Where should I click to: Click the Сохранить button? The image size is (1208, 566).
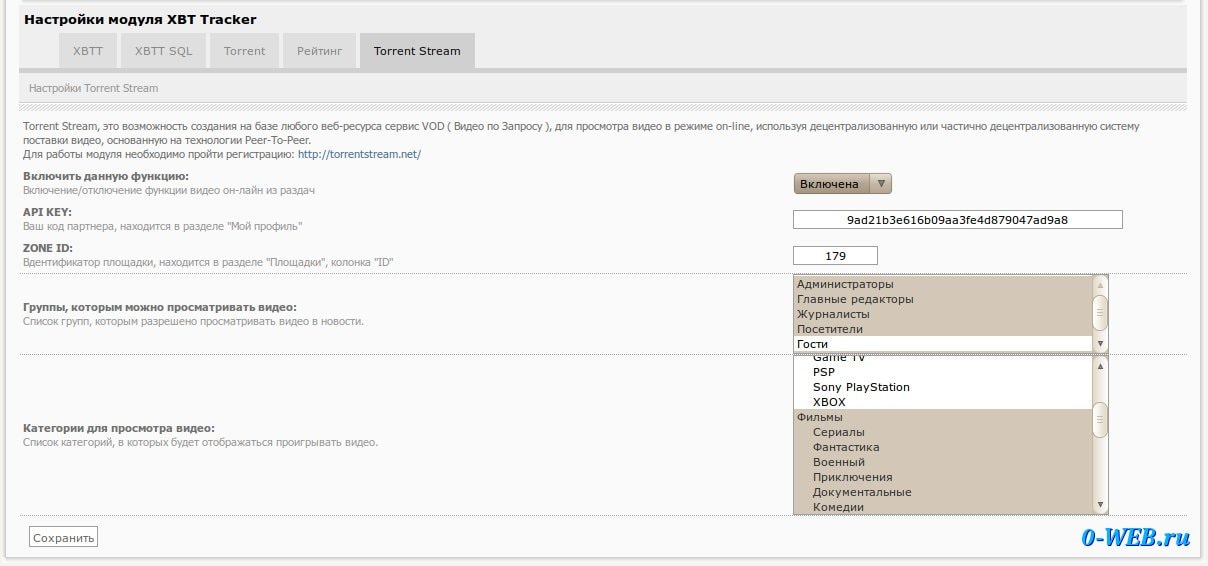pyautogui.click(x=63, y=538)
